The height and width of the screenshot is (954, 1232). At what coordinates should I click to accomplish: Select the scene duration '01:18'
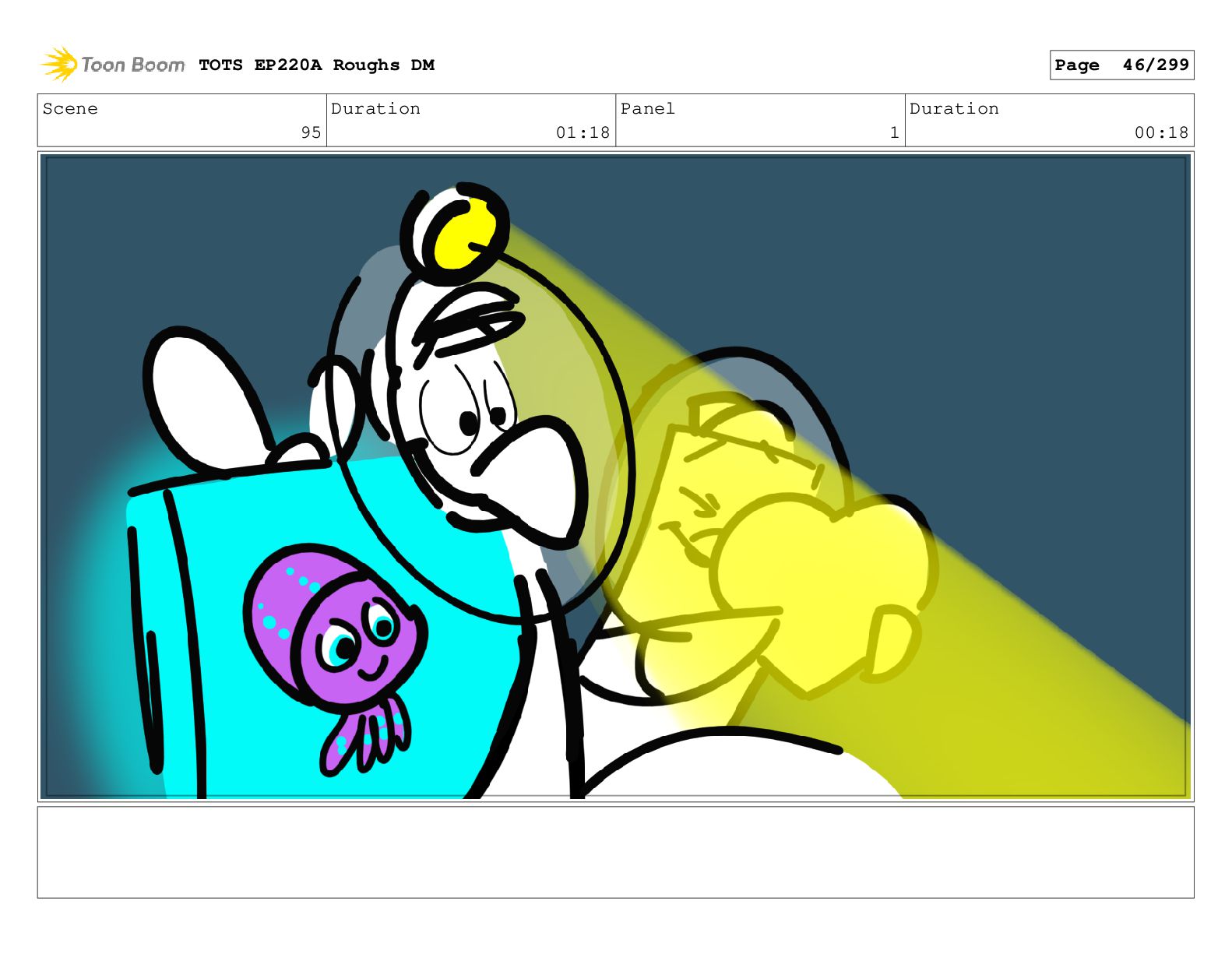(x=583, y=132)
